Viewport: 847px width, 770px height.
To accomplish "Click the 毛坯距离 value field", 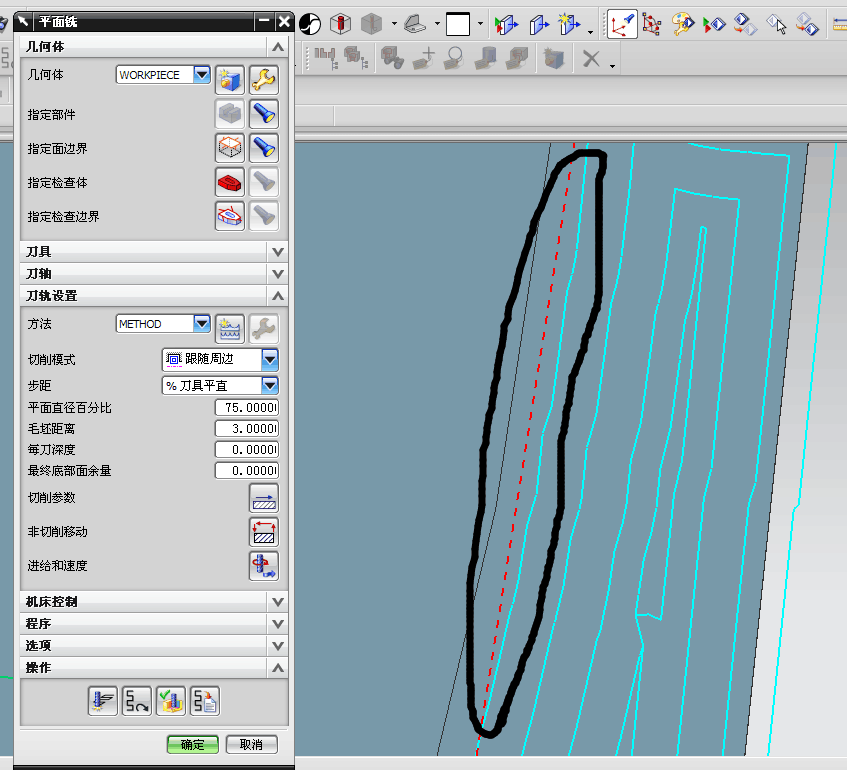I will coord(247,428).
